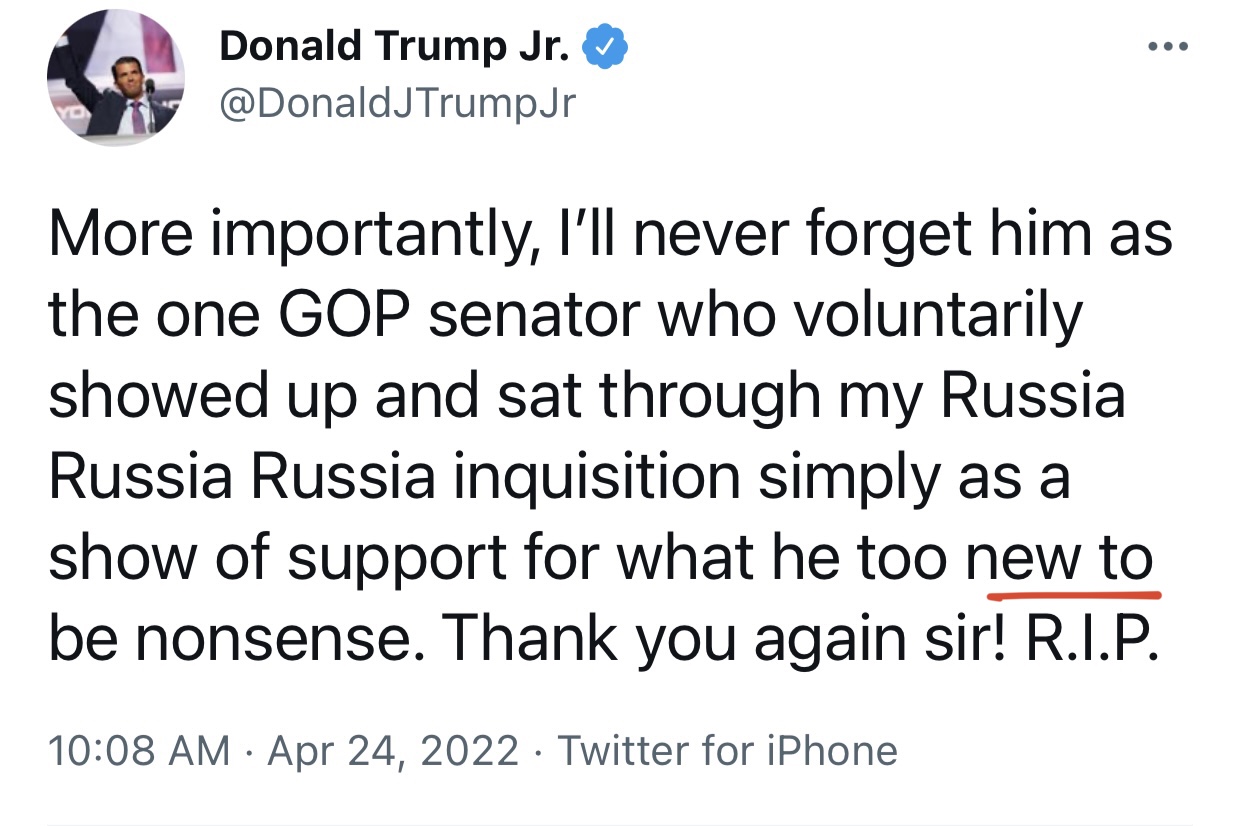
Task: Click the Twitter for iPhone source label
Action: coord(727,750)
